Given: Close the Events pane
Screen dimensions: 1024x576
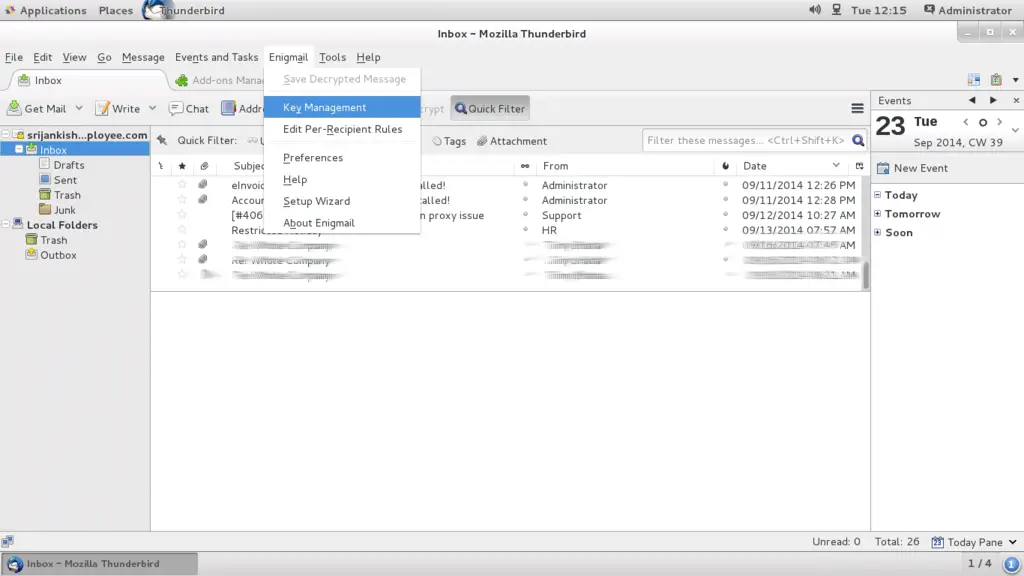Looking at the screenshot, I should click(x=1016, y=101).
